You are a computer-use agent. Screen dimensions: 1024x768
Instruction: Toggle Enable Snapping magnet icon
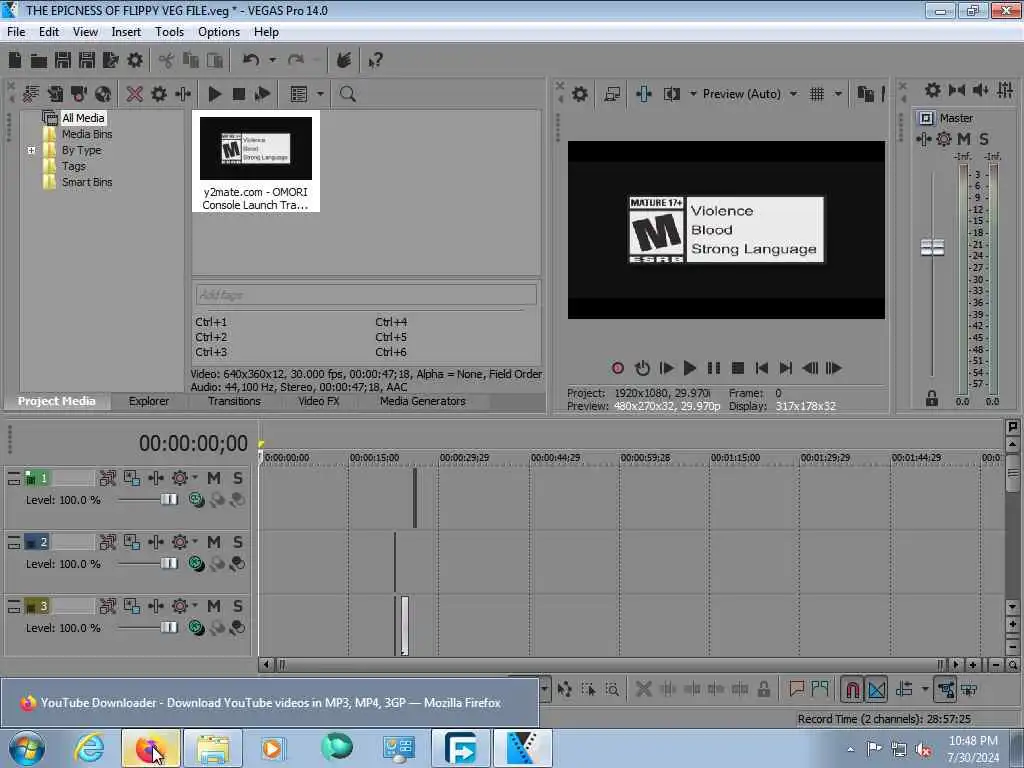click(x=852, y=689)
